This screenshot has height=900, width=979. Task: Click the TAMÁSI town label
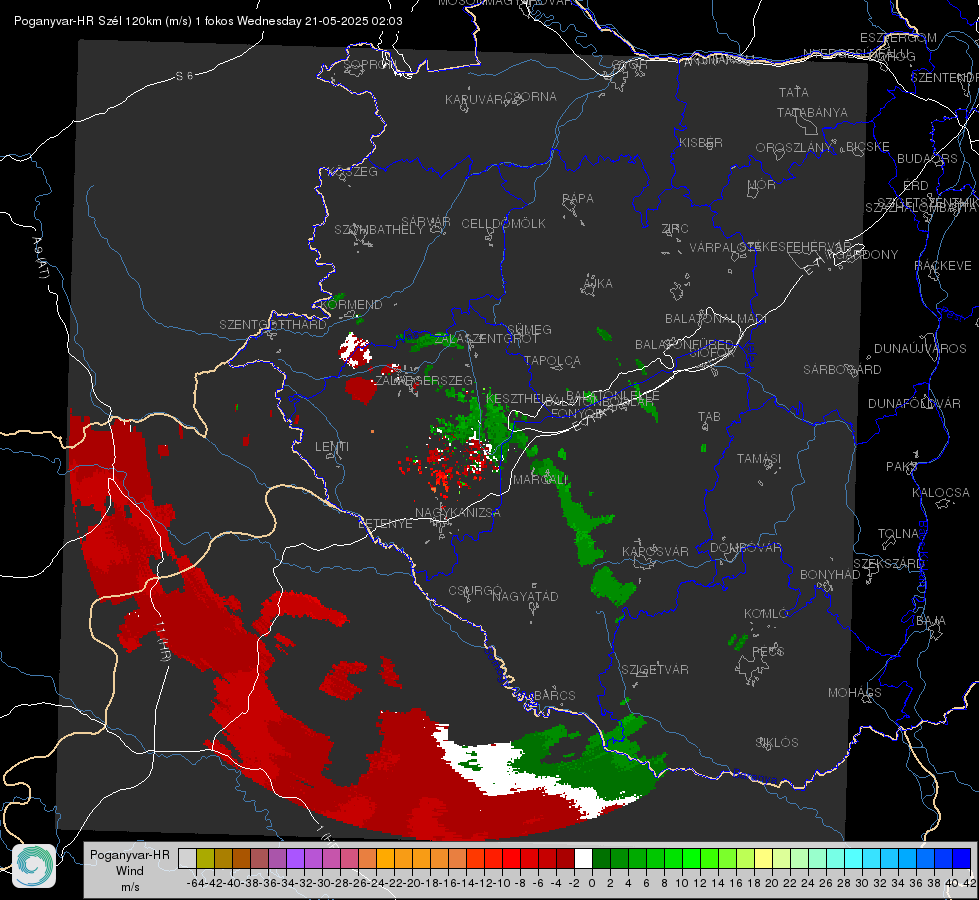759,458
